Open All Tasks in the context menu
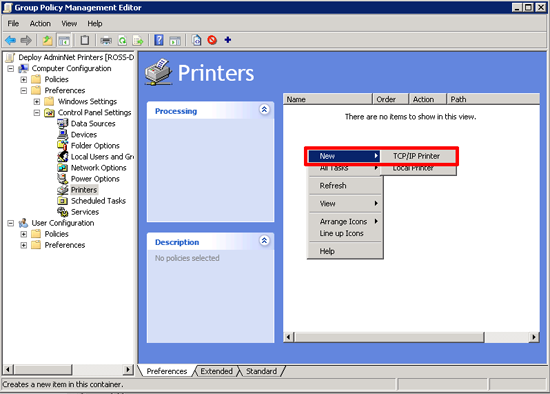The image size is (550, 394). (344, 169)
